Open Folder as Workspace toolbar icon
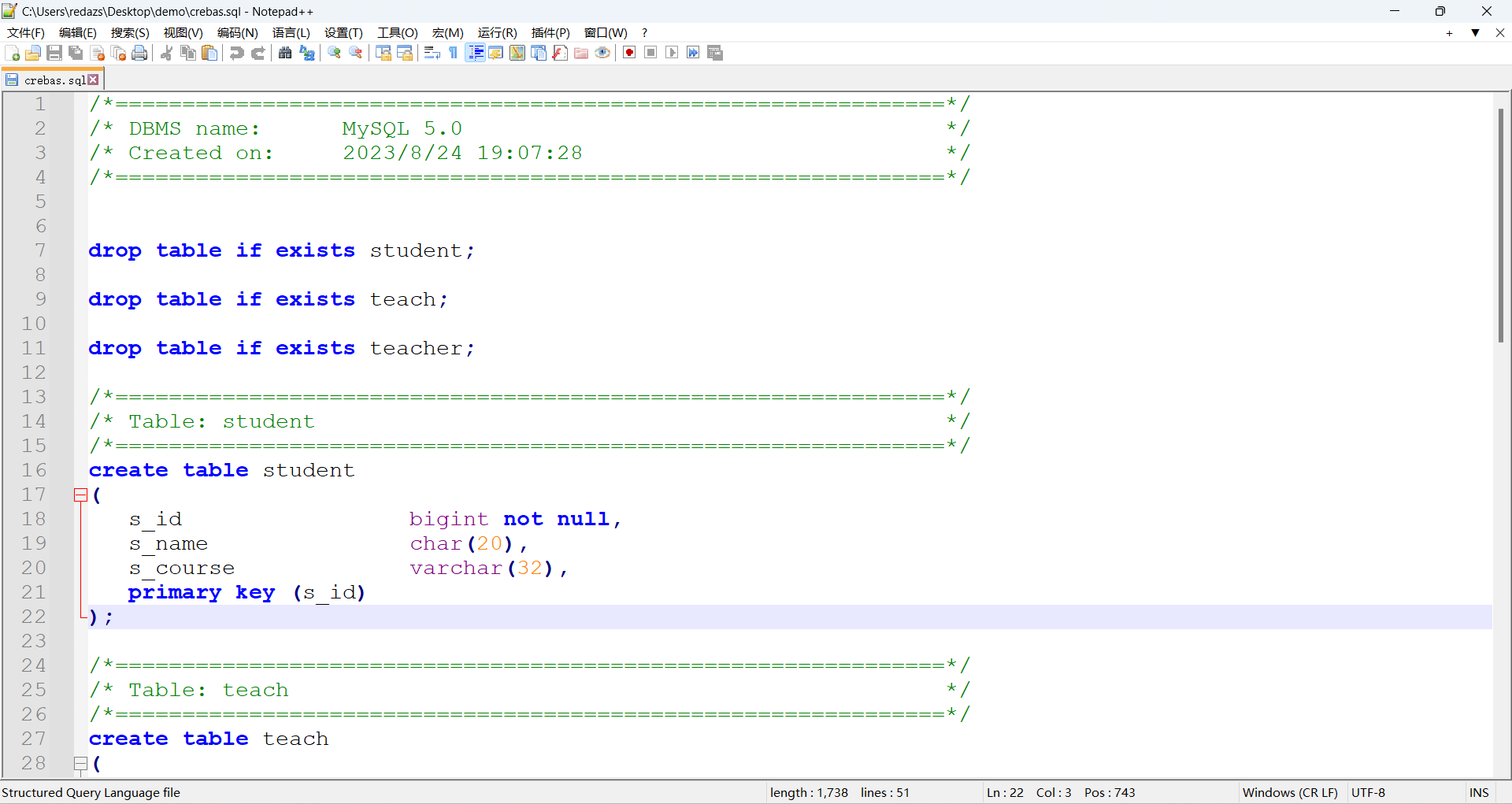 [581, 53]
